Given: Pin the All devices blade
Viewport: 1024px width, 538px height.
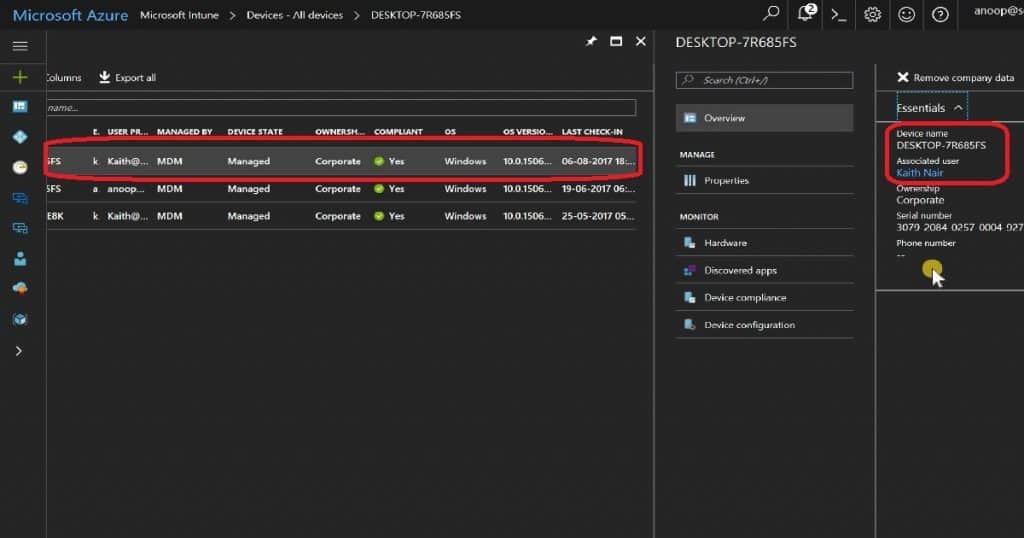Looking at the screenshot, I should (x=591, y=42).
